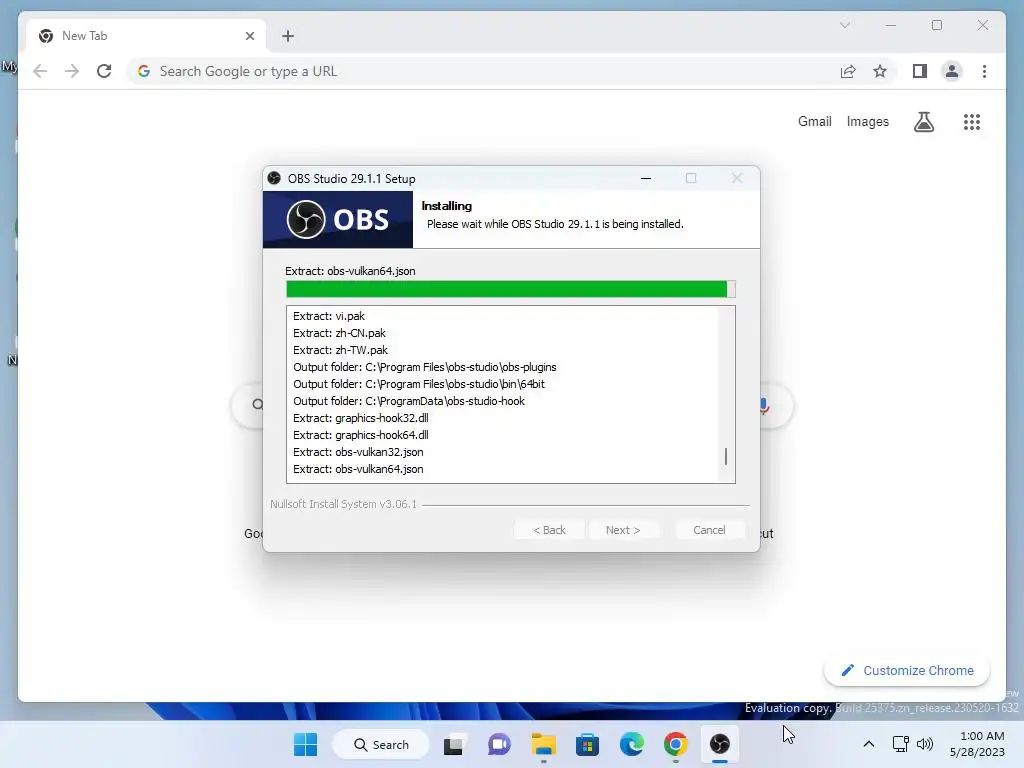Click Back in OBS Setup
The image size is (1024, 768).
point(549,530)
